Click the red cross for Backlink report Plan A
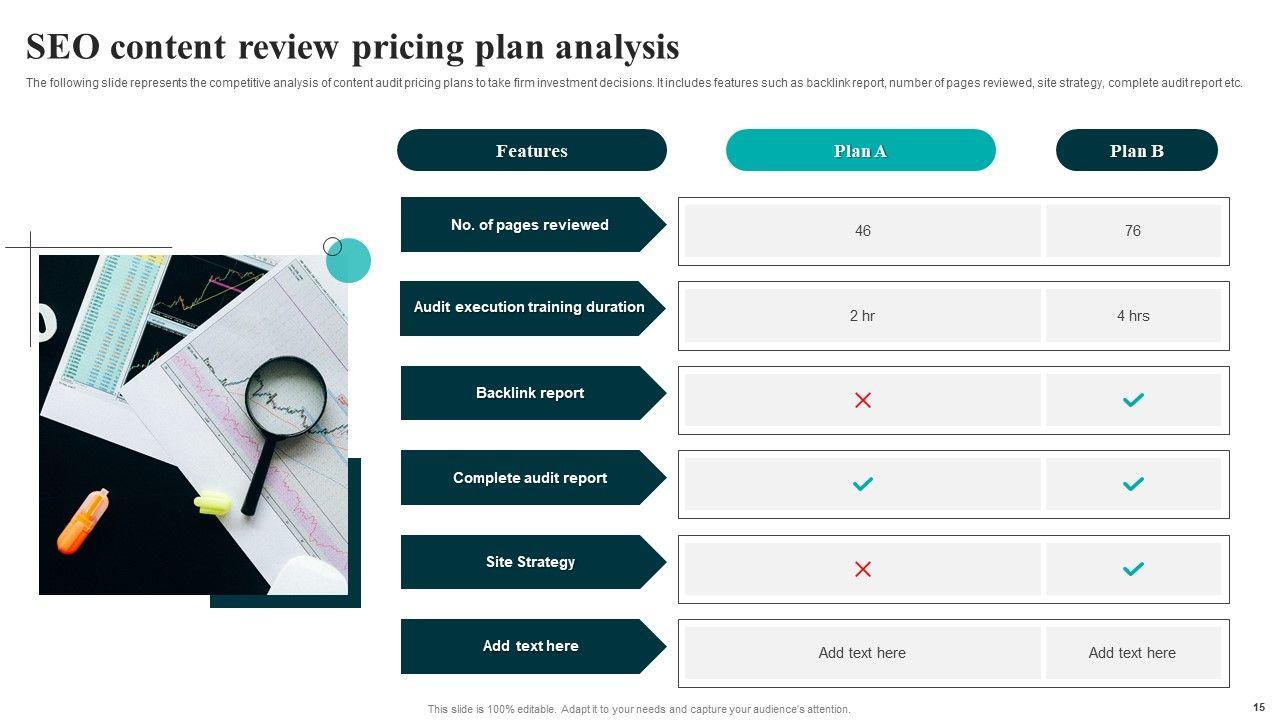This screenshot has height=720, width=1280. tap(863, 400)
